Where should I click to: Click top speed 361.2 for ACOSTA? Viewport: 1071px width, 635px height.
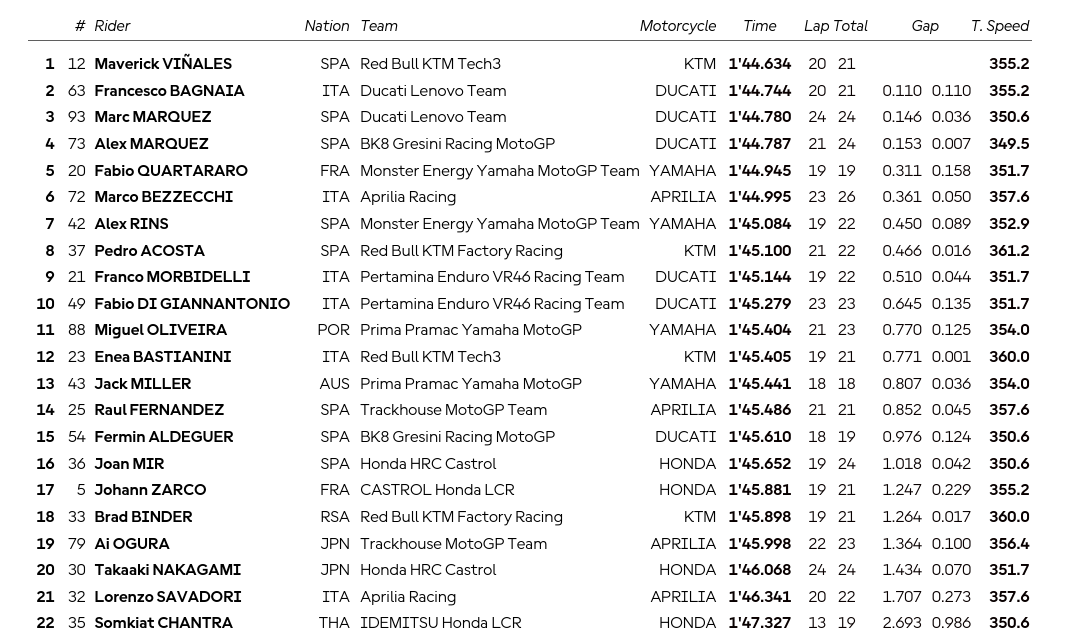click(x=1009, y=251)
